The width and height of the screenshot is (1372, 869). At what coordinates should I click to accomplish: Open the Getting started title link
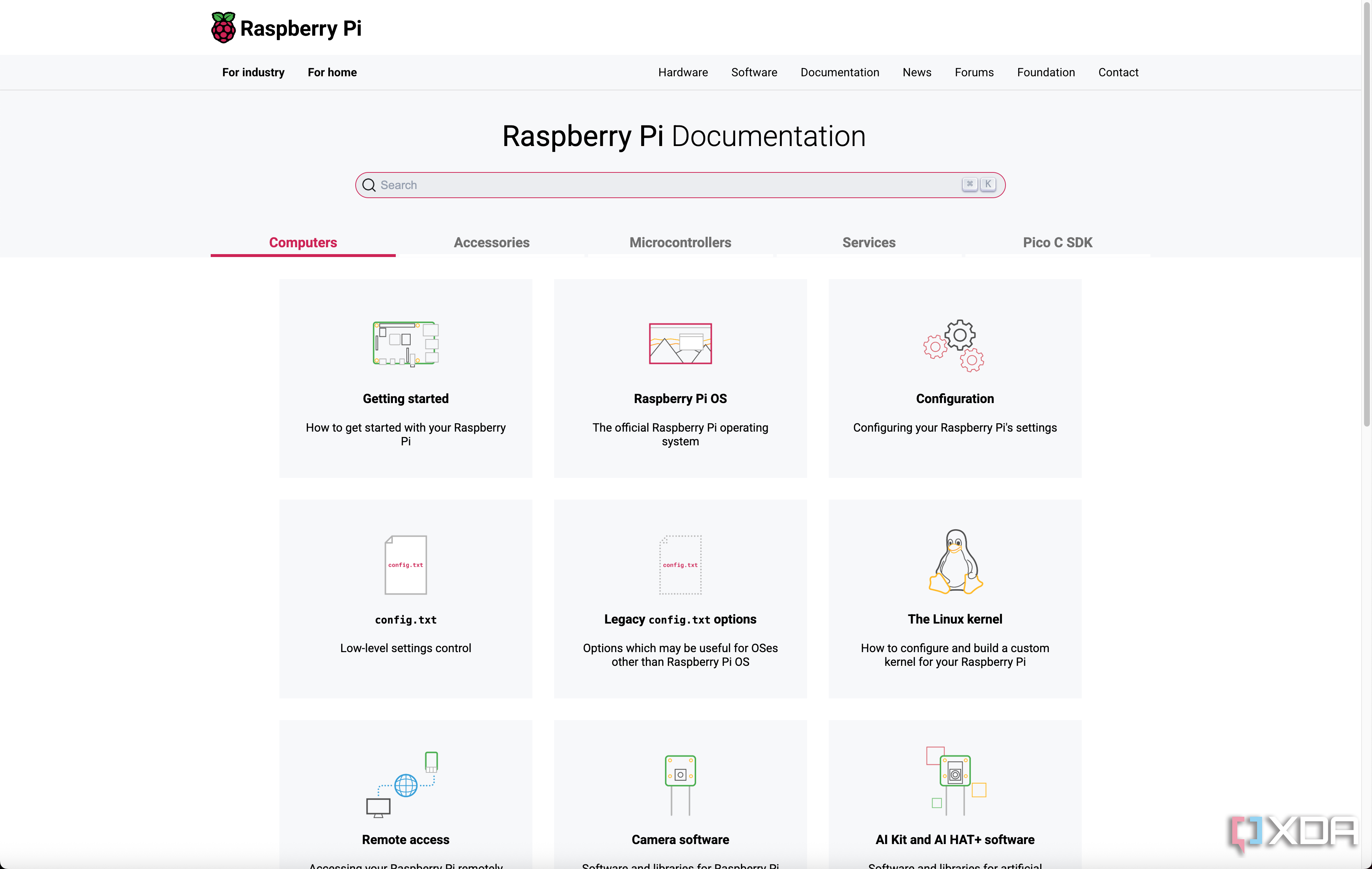pyautogui.click(x=406, y=399)
